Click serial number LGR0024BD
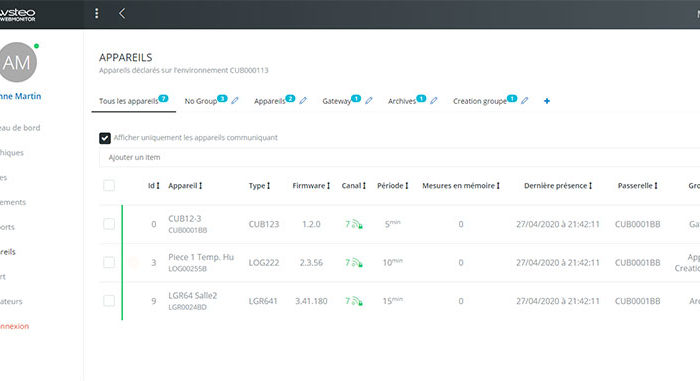 pos(188,307)
